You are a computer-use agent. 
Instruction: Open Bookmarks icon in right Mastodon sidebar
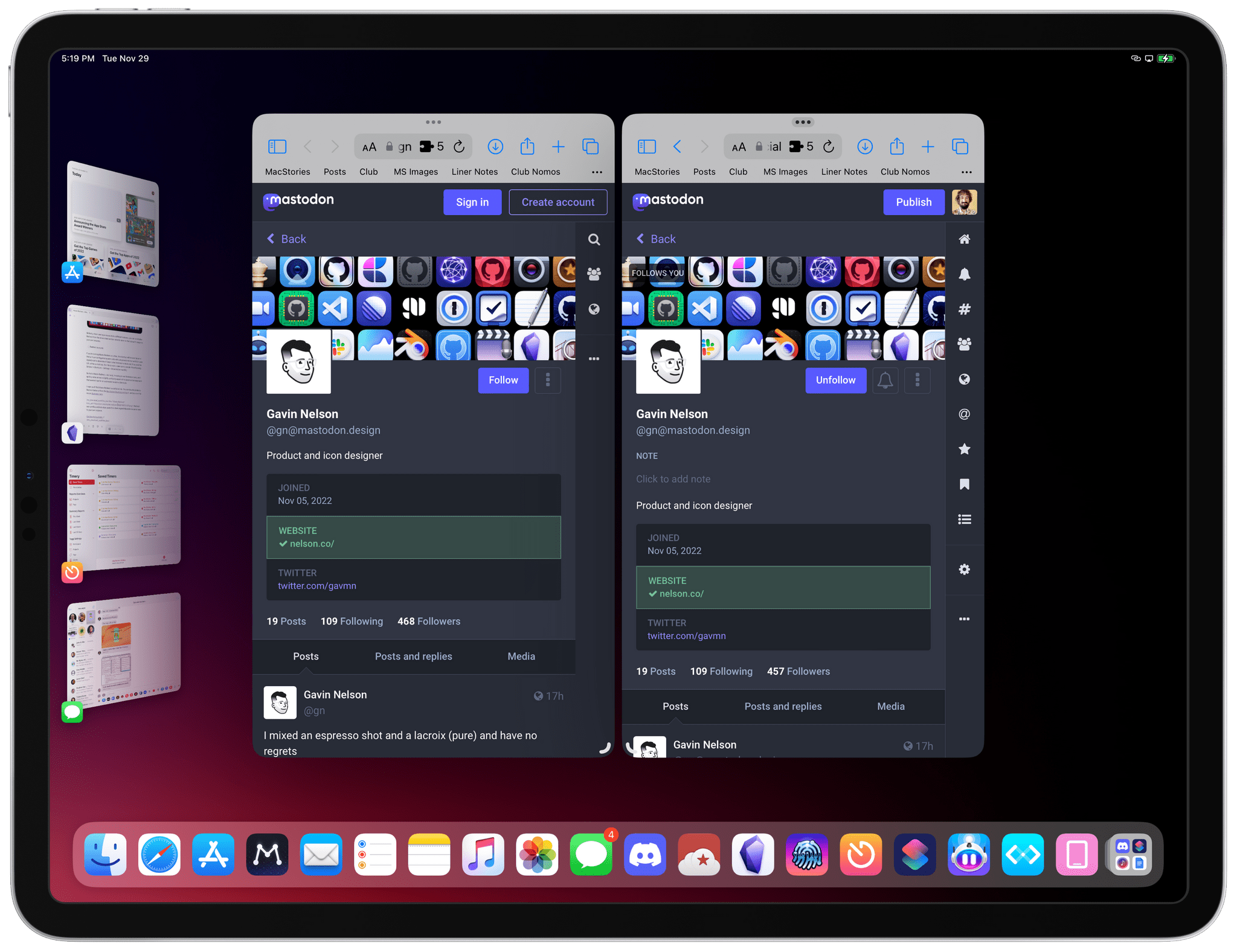[x=965, y=484]
